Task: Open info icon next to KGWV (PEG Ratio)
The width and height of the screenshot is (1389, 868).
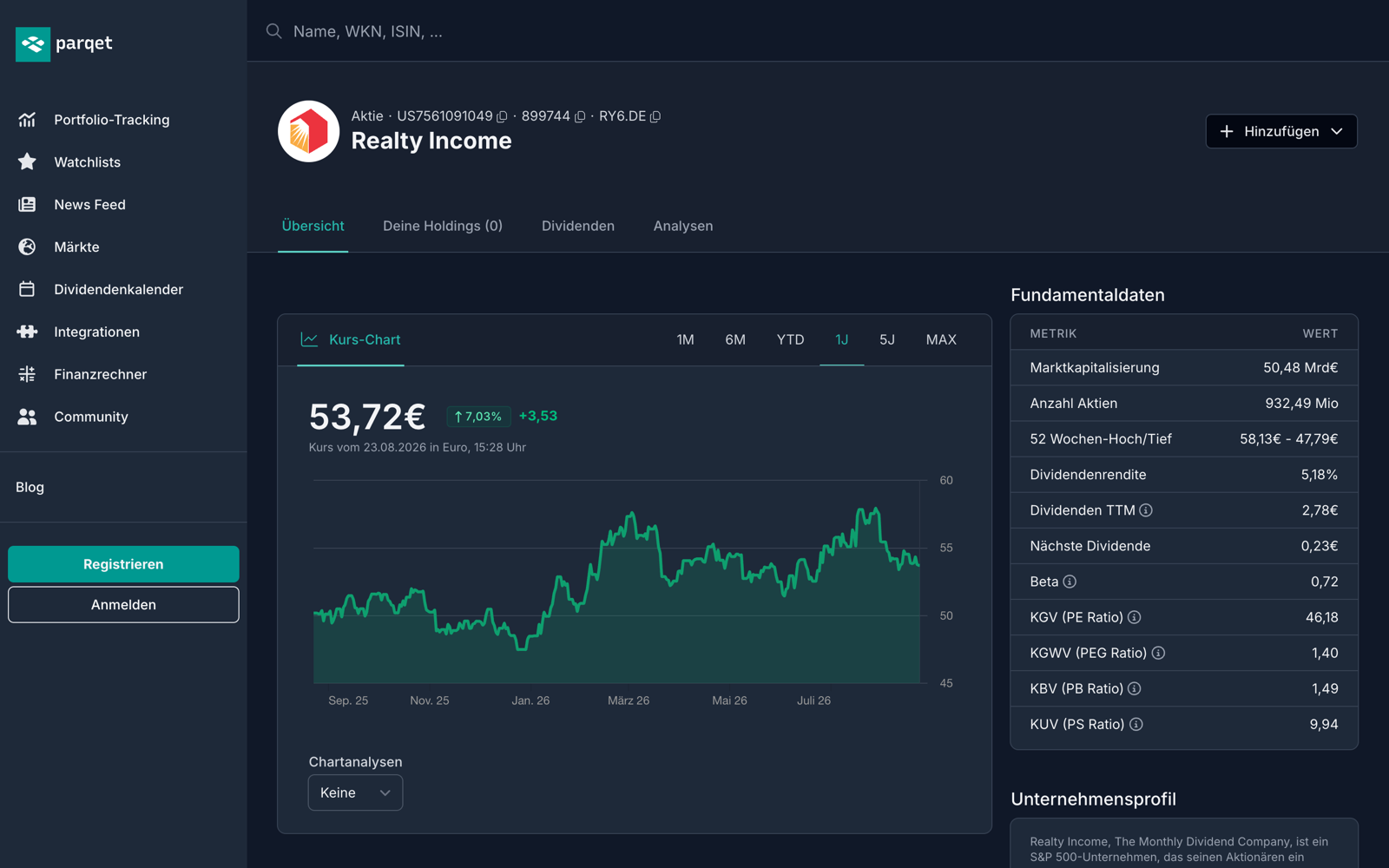Action: [x=1158, y=653]
